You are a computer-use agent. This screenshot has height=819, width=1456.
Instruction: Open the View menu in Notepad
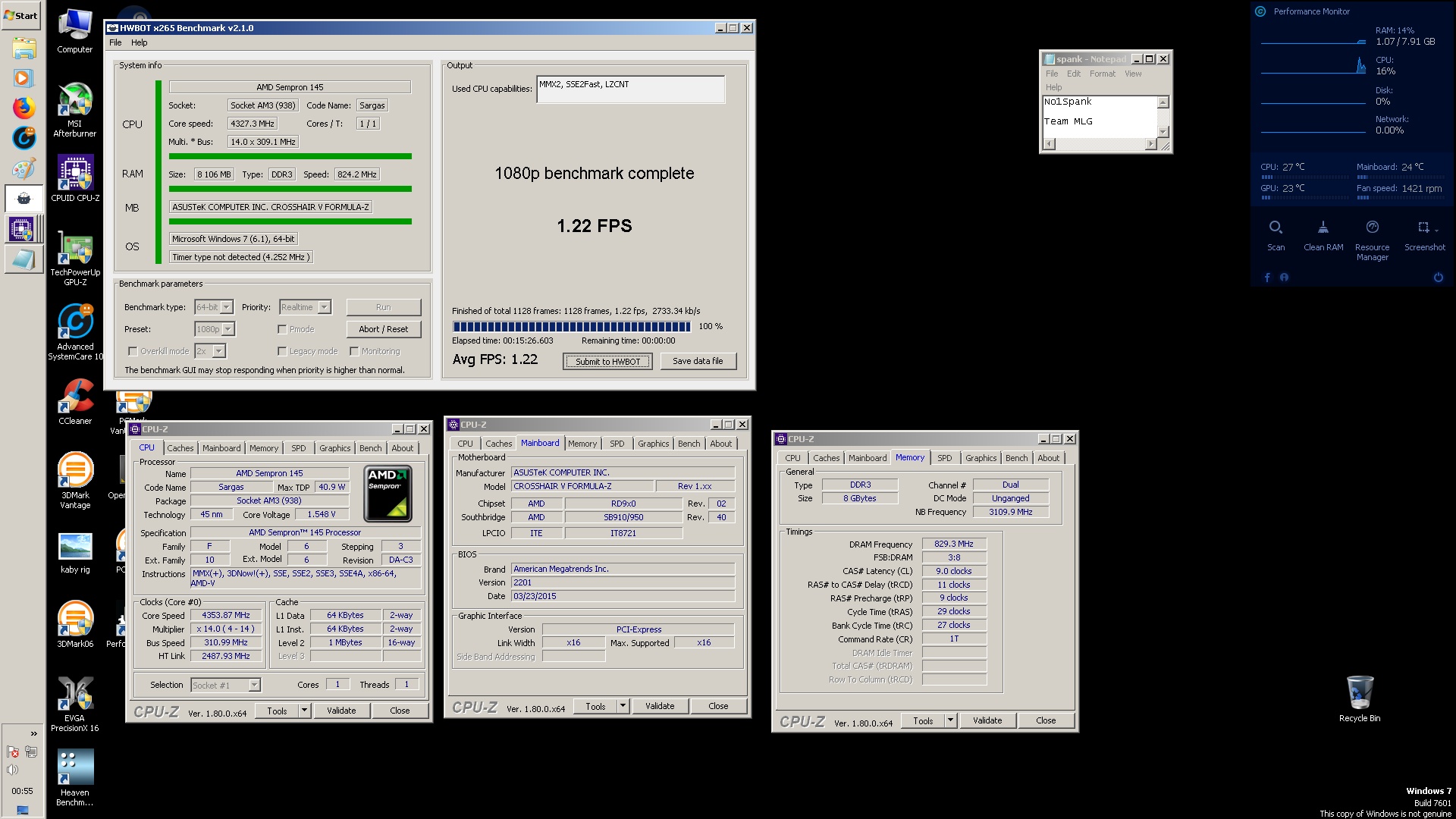1133,74
